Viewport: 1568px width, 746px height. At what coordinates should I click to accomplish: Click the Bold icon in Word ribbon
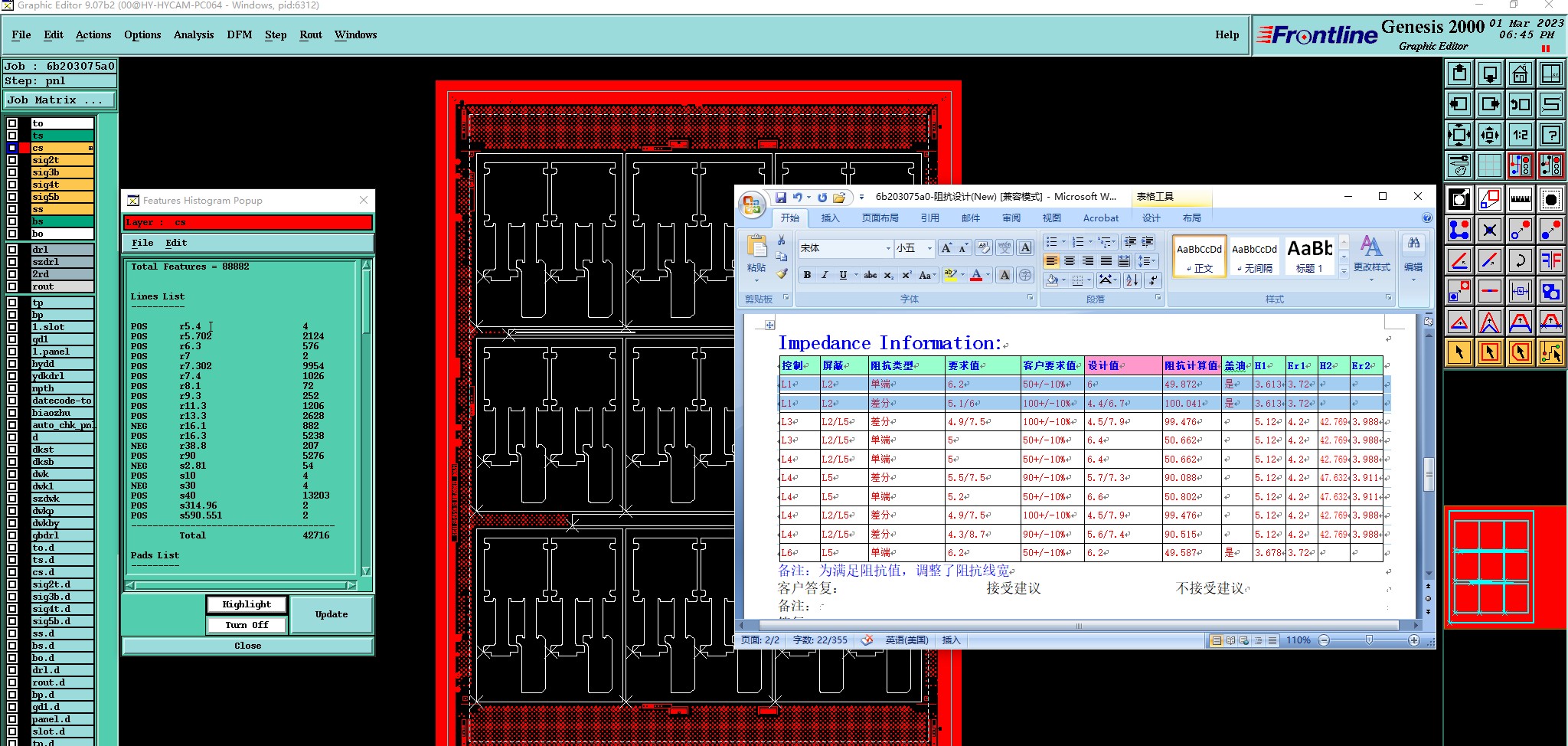pos(807,275)
